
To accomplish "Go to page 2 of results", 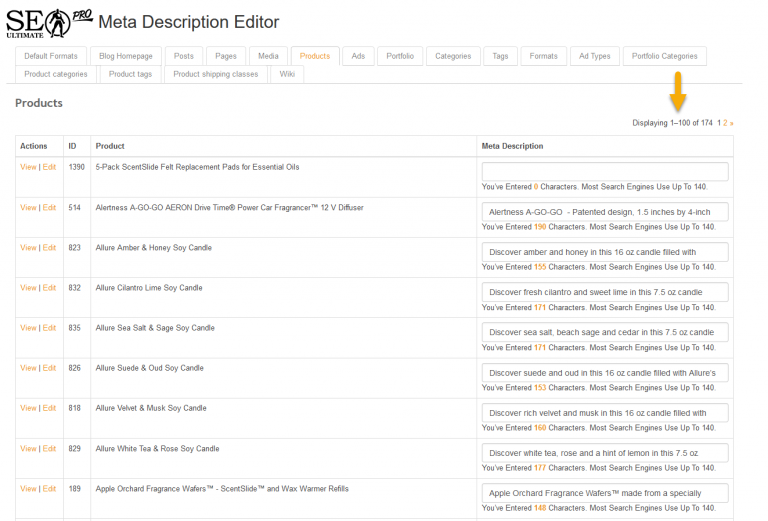I will coord(726,123).
